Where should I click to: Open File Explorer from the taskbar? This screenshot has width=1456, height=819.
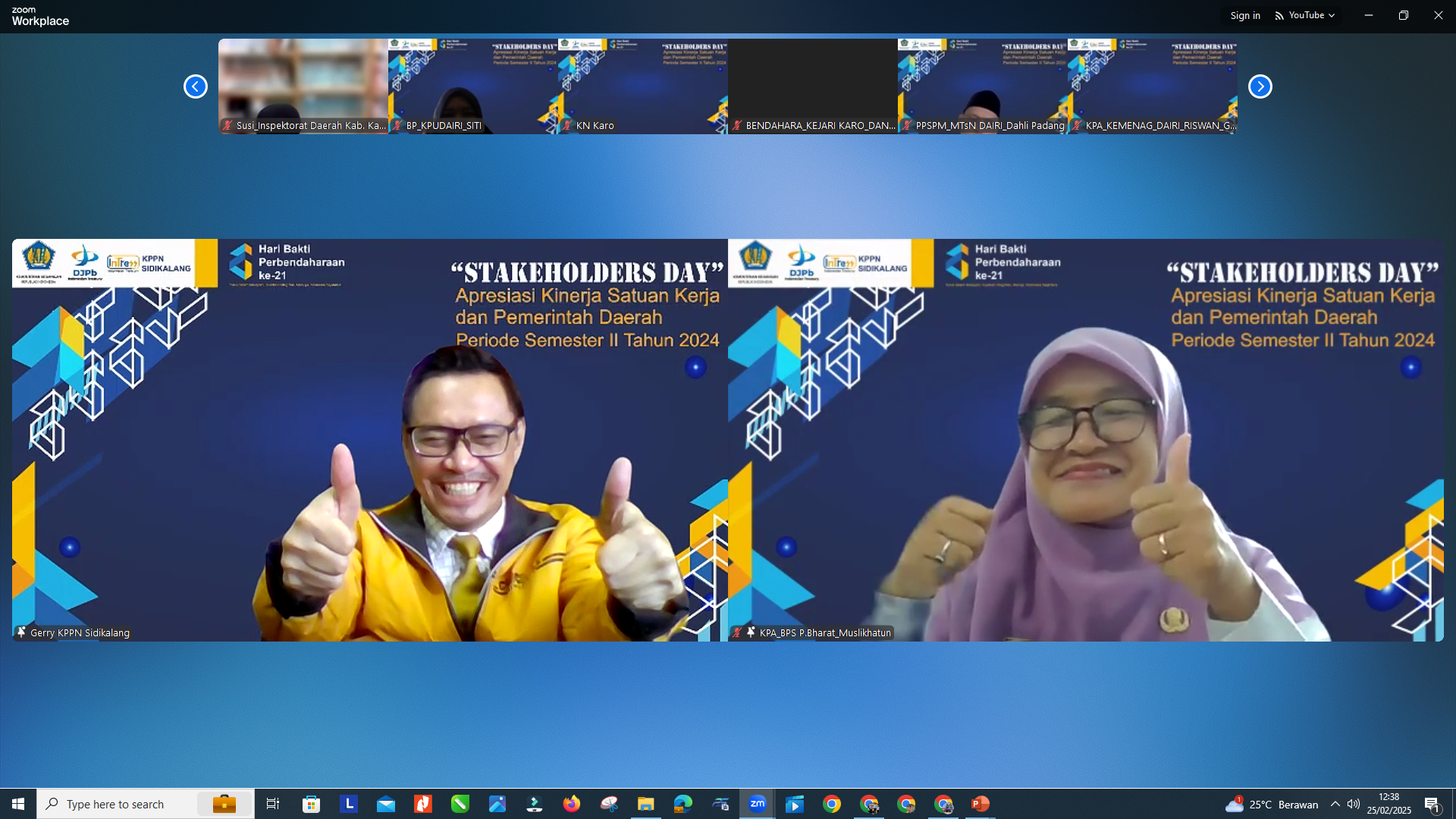click(645, 804)
